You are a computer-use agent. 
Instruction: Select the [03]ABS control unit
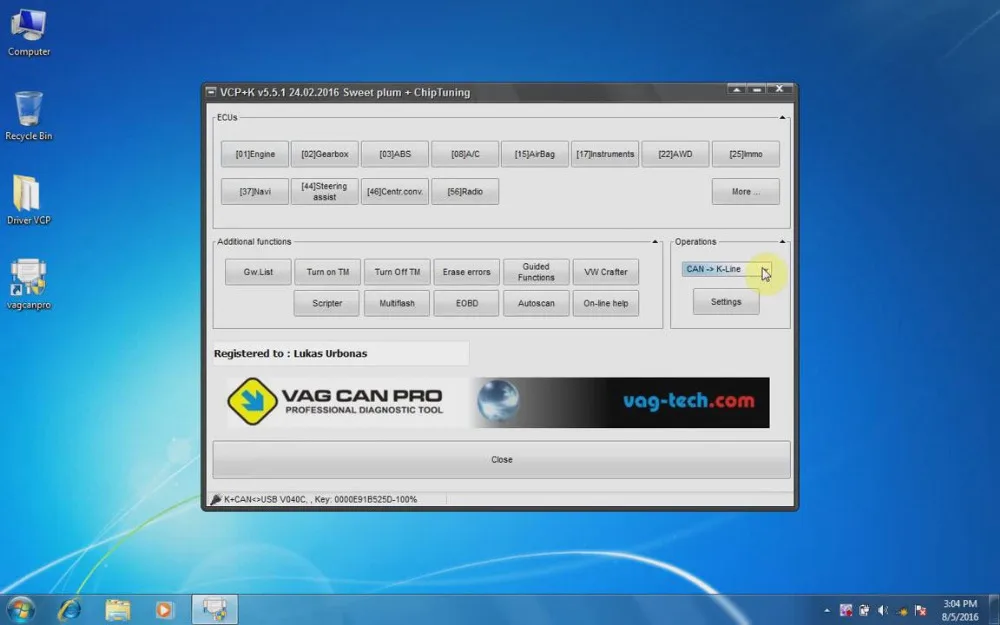click(x=395, y=154)
